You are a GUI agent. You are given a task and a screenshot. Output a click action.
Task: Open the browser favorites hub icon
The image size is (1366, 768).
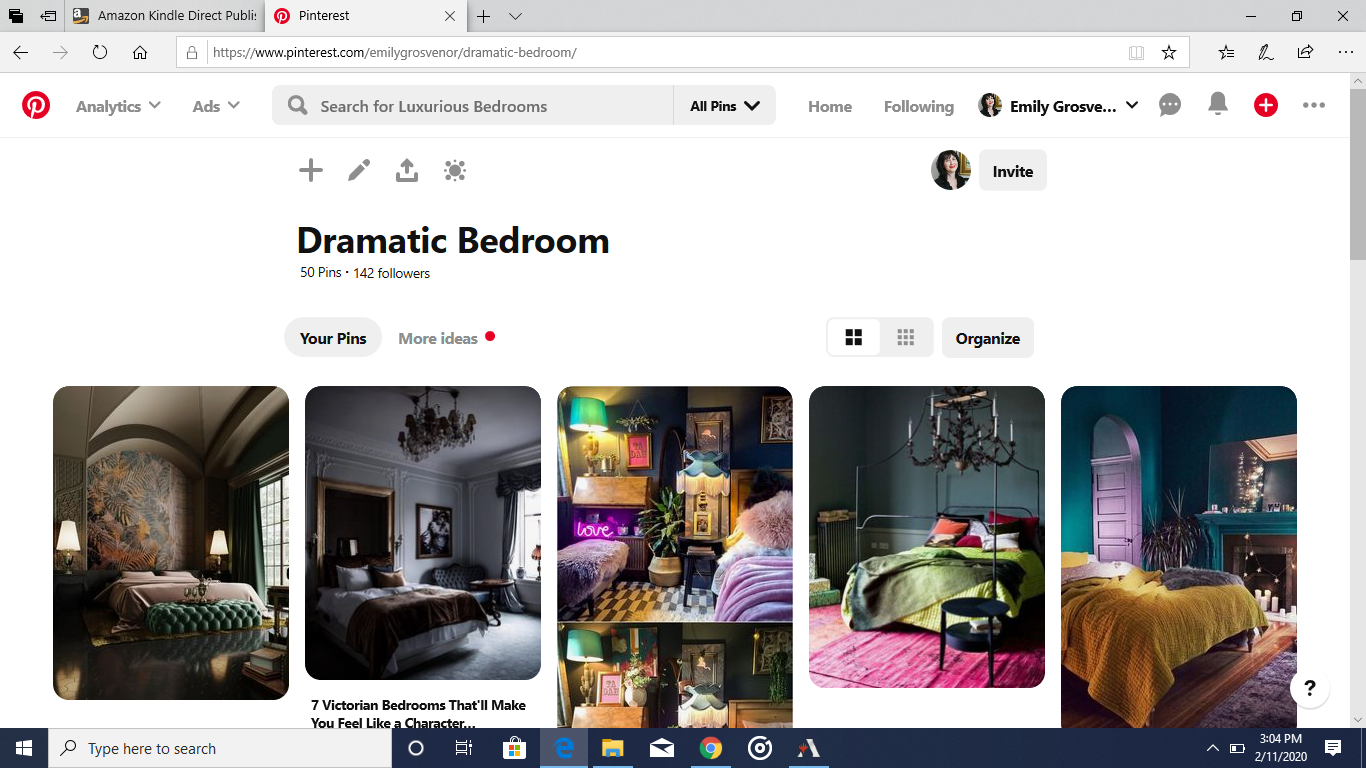click(x=1226, y=52)
